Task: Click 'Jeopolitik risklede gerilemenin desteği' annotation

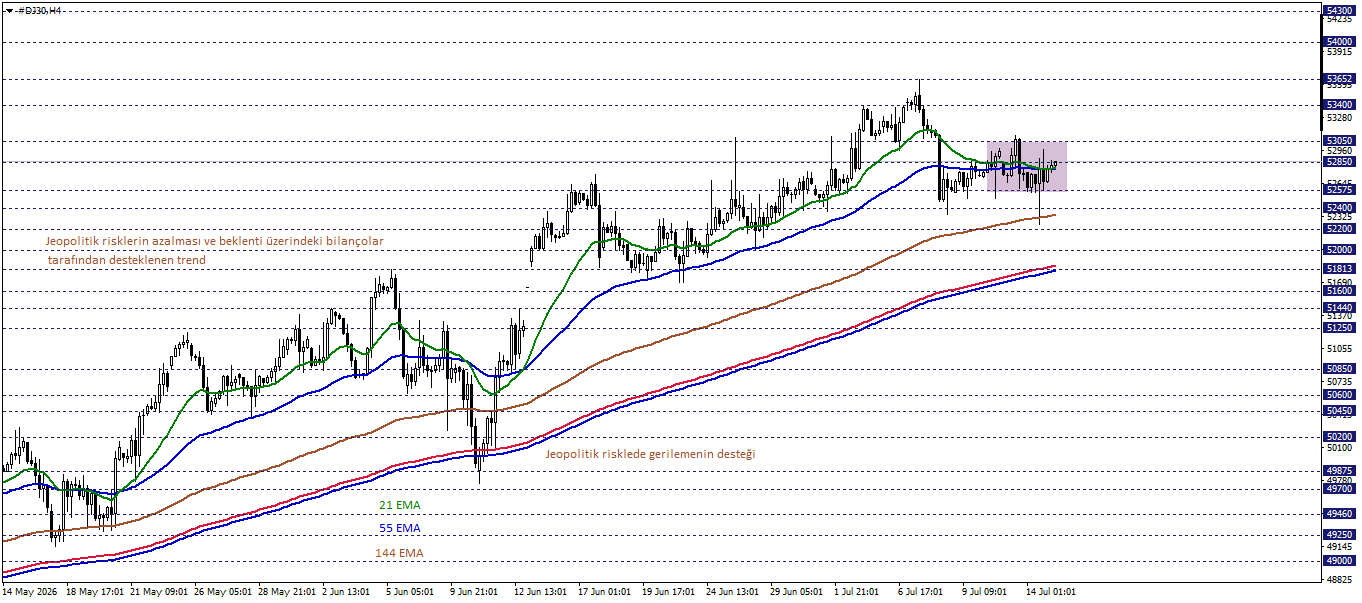Action: click(650, 454)
